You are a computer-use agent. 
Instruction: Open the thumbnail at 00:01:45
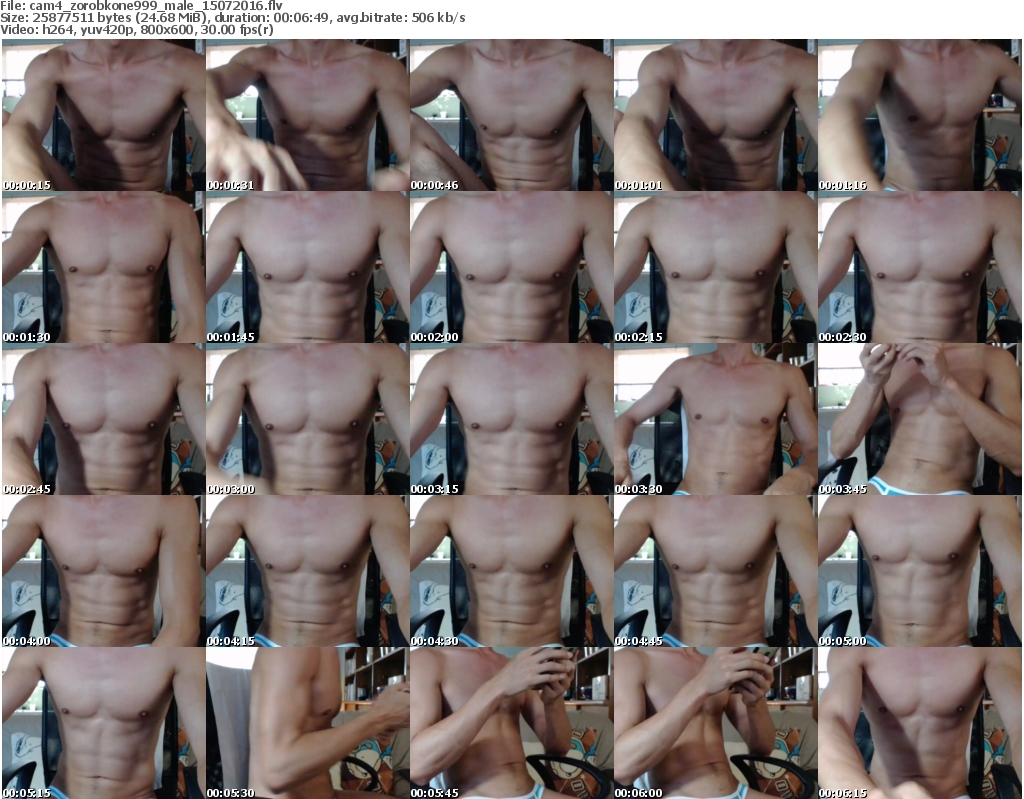308,267
